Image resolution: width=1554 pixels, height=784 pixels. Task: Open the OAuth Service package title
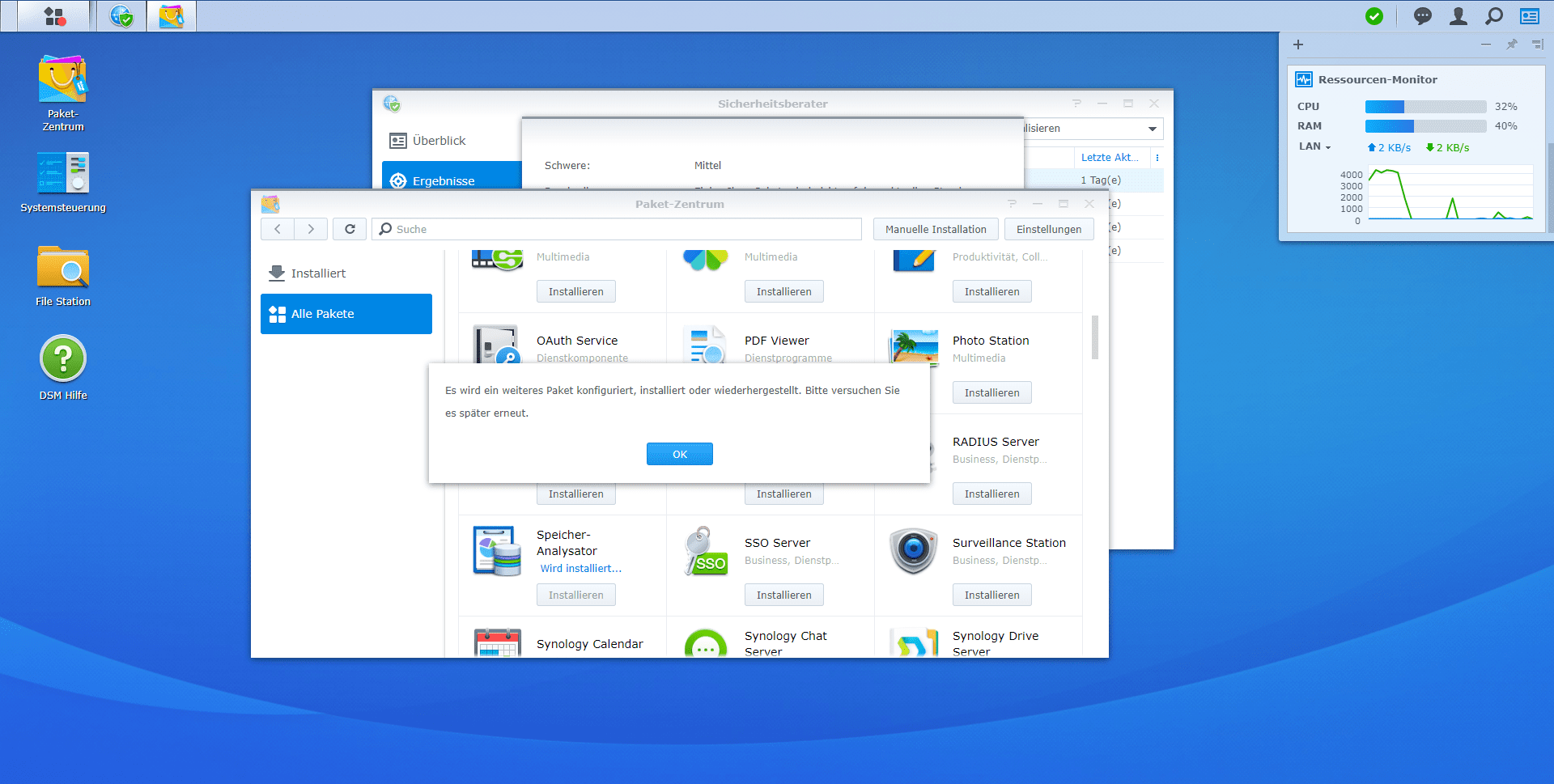tap(577, 341)
